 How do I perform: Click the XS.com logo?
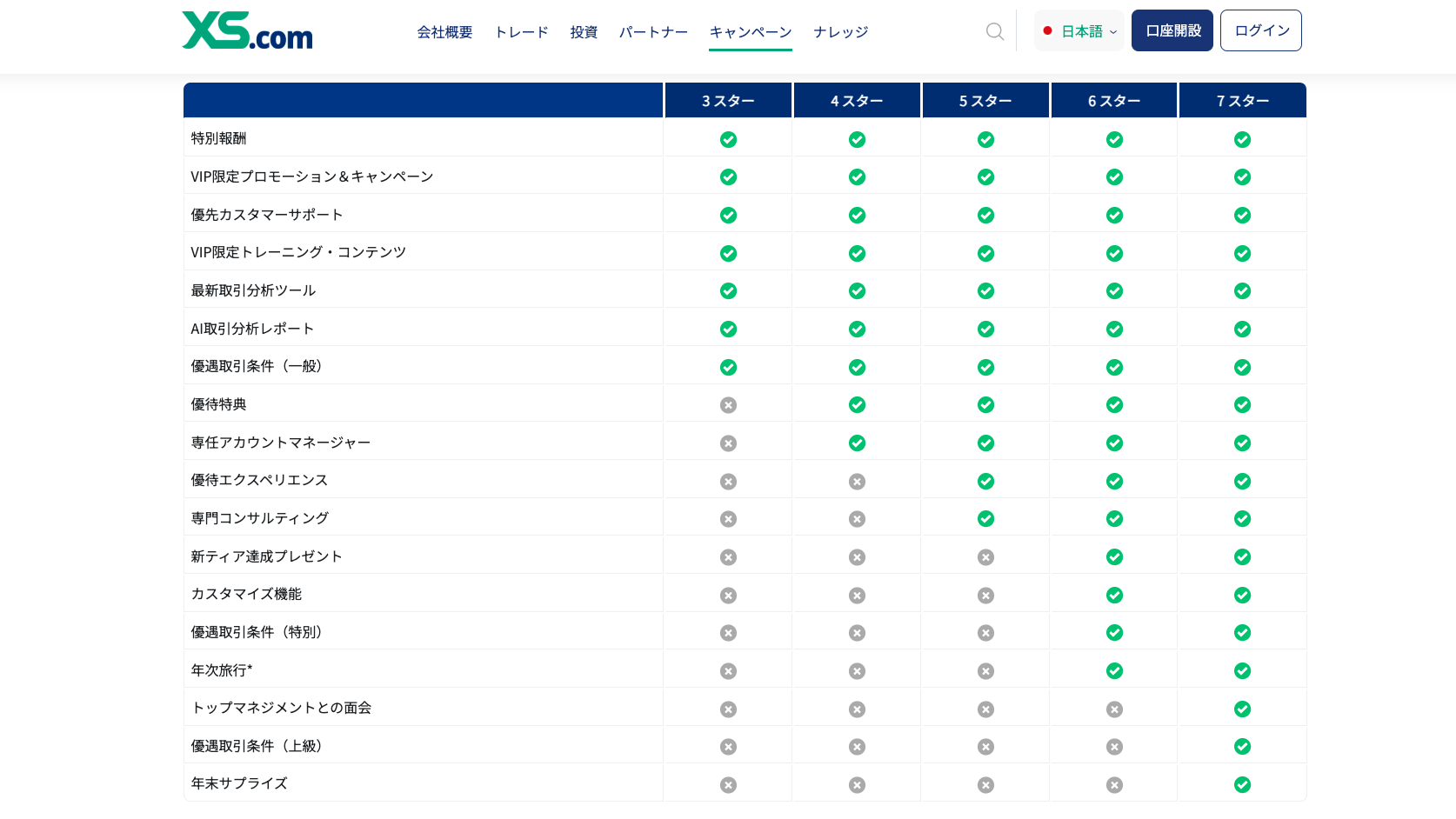coord(247,30)
